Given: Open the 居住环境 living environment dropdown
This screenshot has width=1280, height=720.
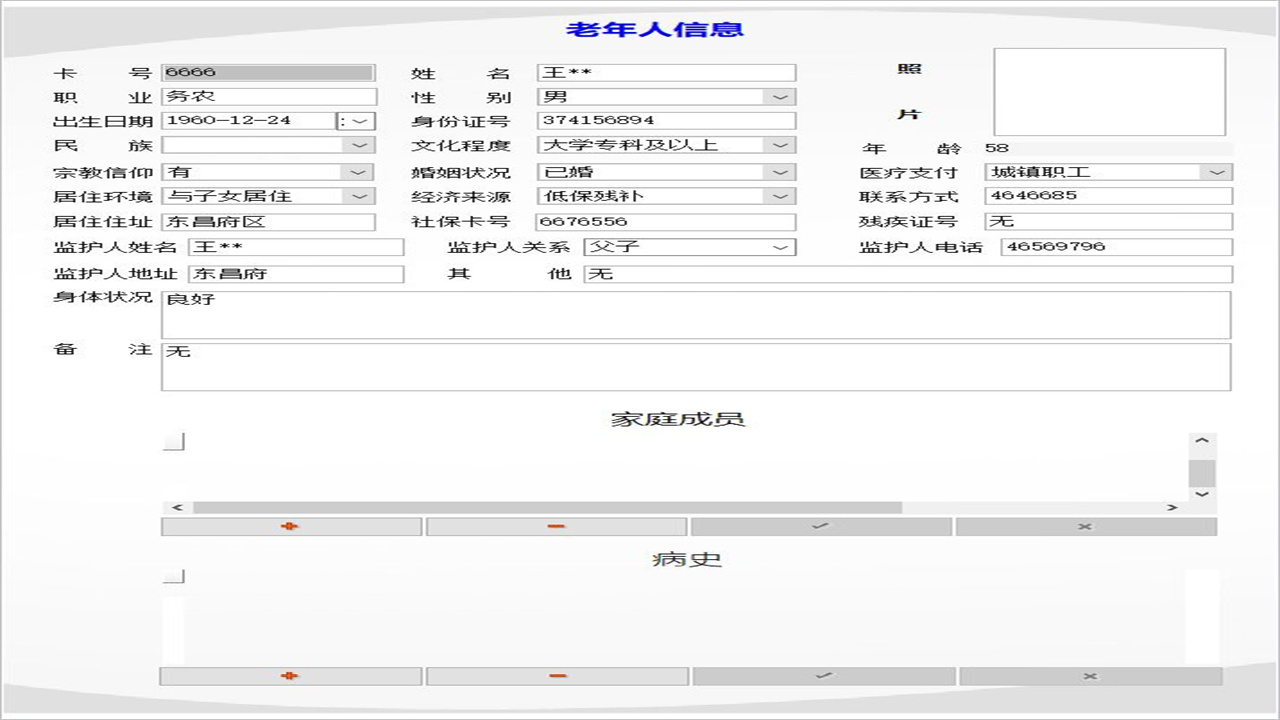Looking at the screenshot, I should tap(360, 196).
